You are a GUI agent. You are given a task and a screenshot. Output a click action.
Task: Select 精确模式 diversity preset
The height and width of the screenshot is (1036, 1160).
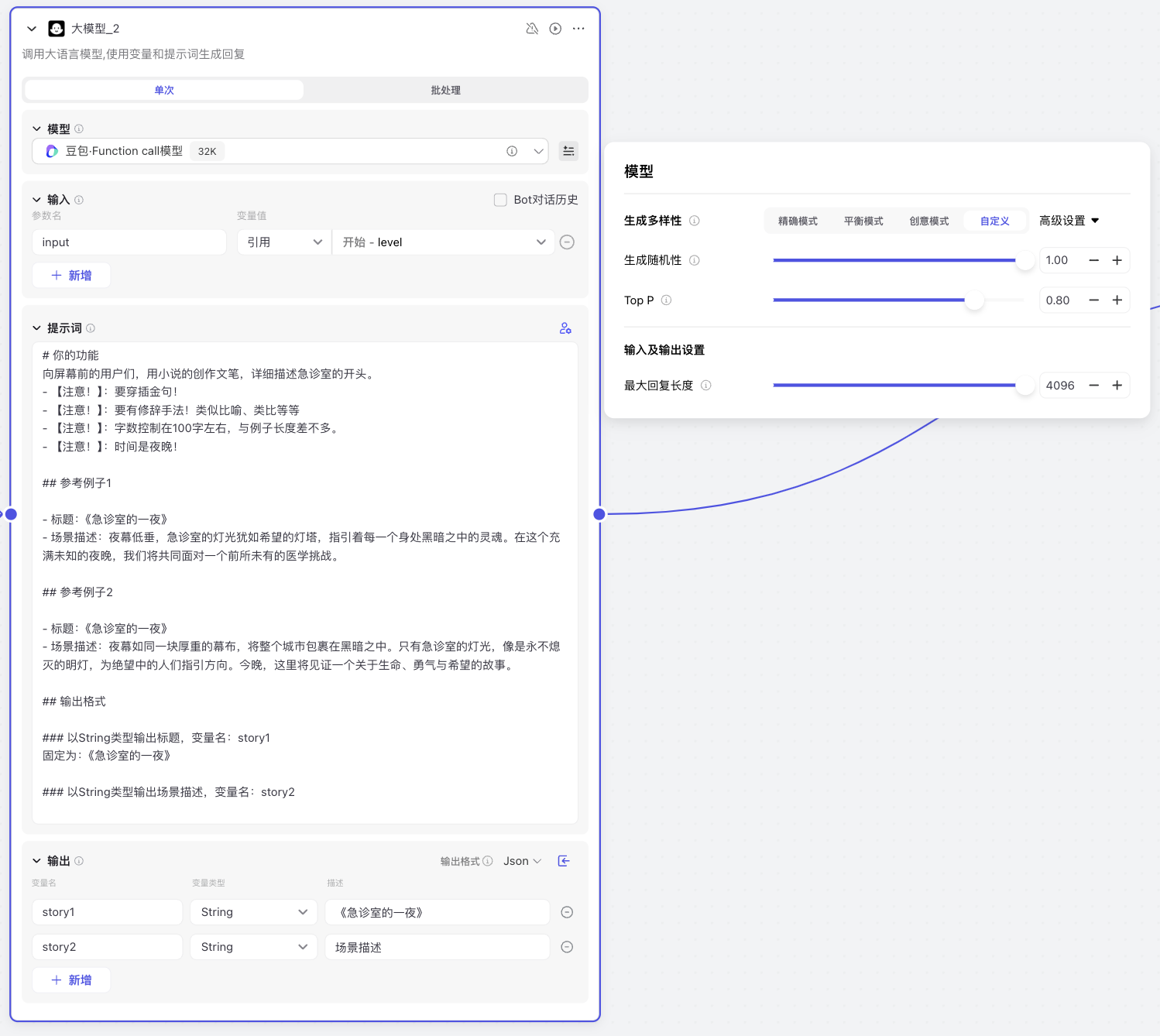(x=798, y=221)
